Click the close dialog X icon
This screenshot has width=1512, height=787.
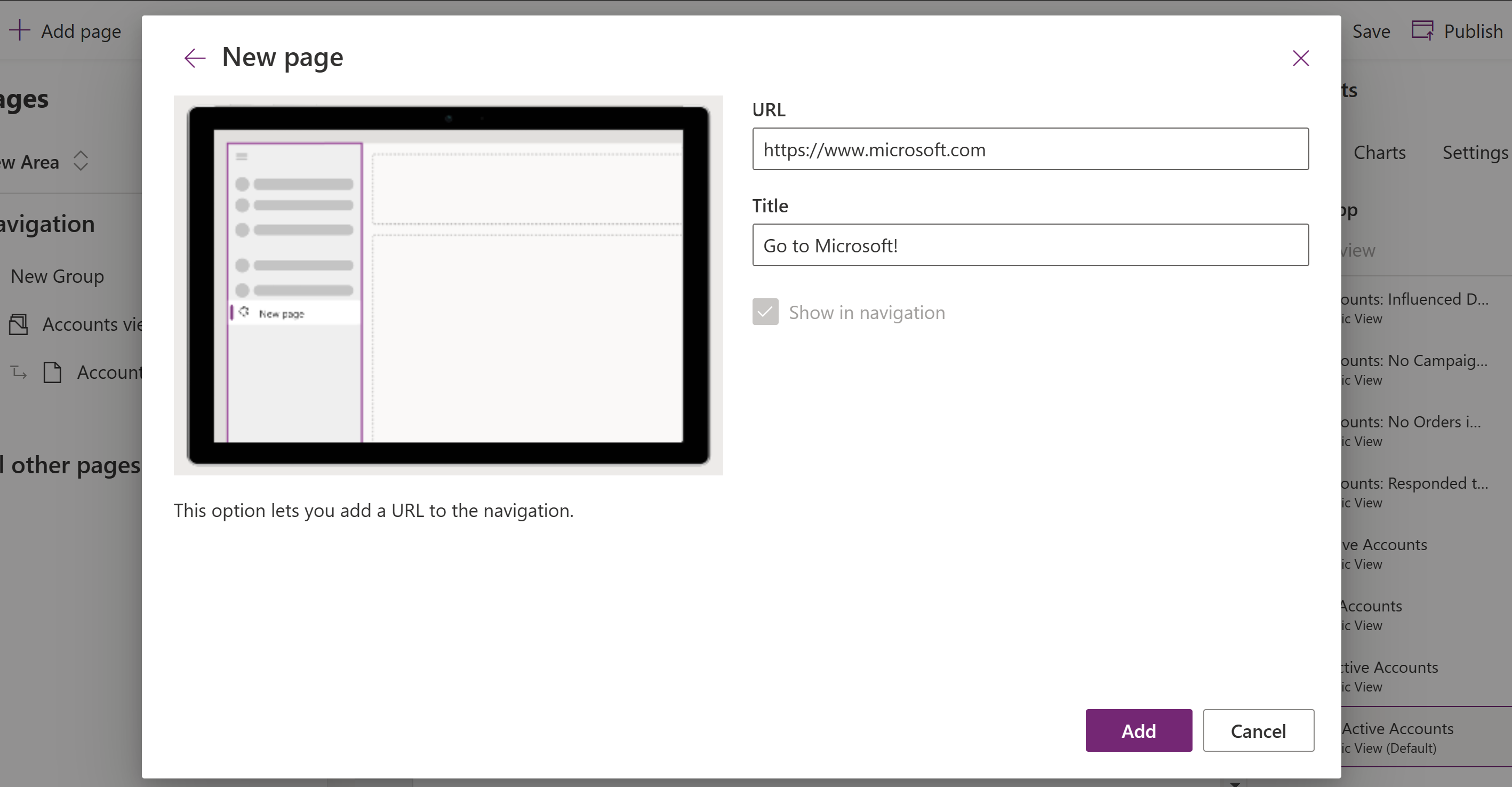tap(1301, 57)
